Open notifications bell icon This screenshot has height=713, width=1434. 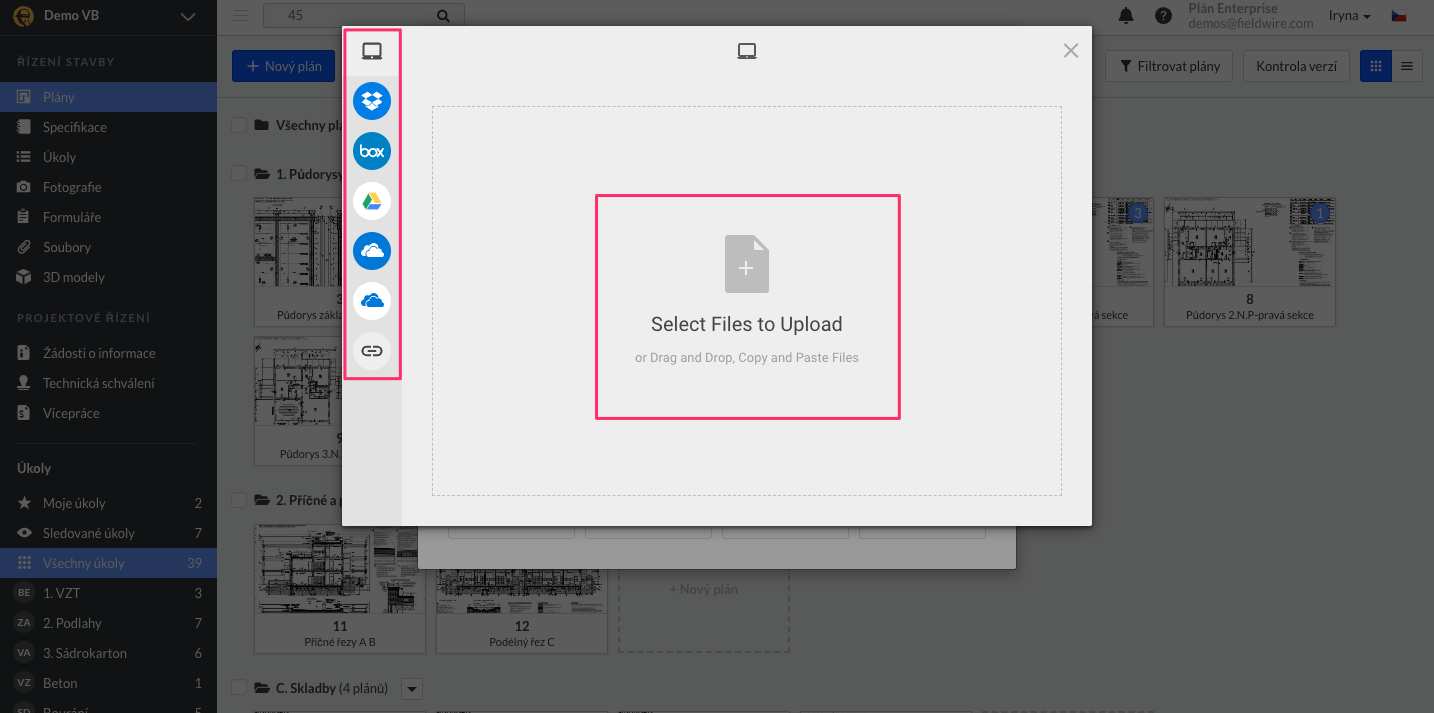coord(1126,16)
